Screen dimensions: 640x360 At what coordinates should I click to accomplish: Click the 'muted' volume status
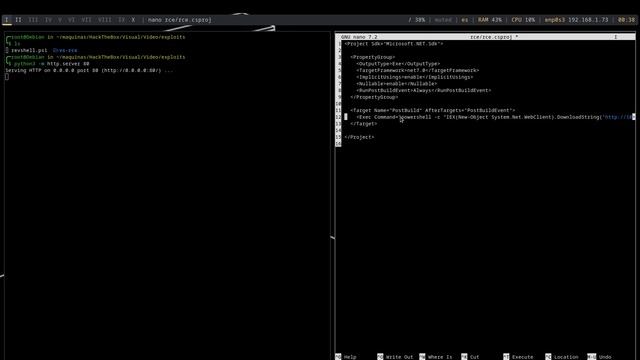click(x=443, y=20)
